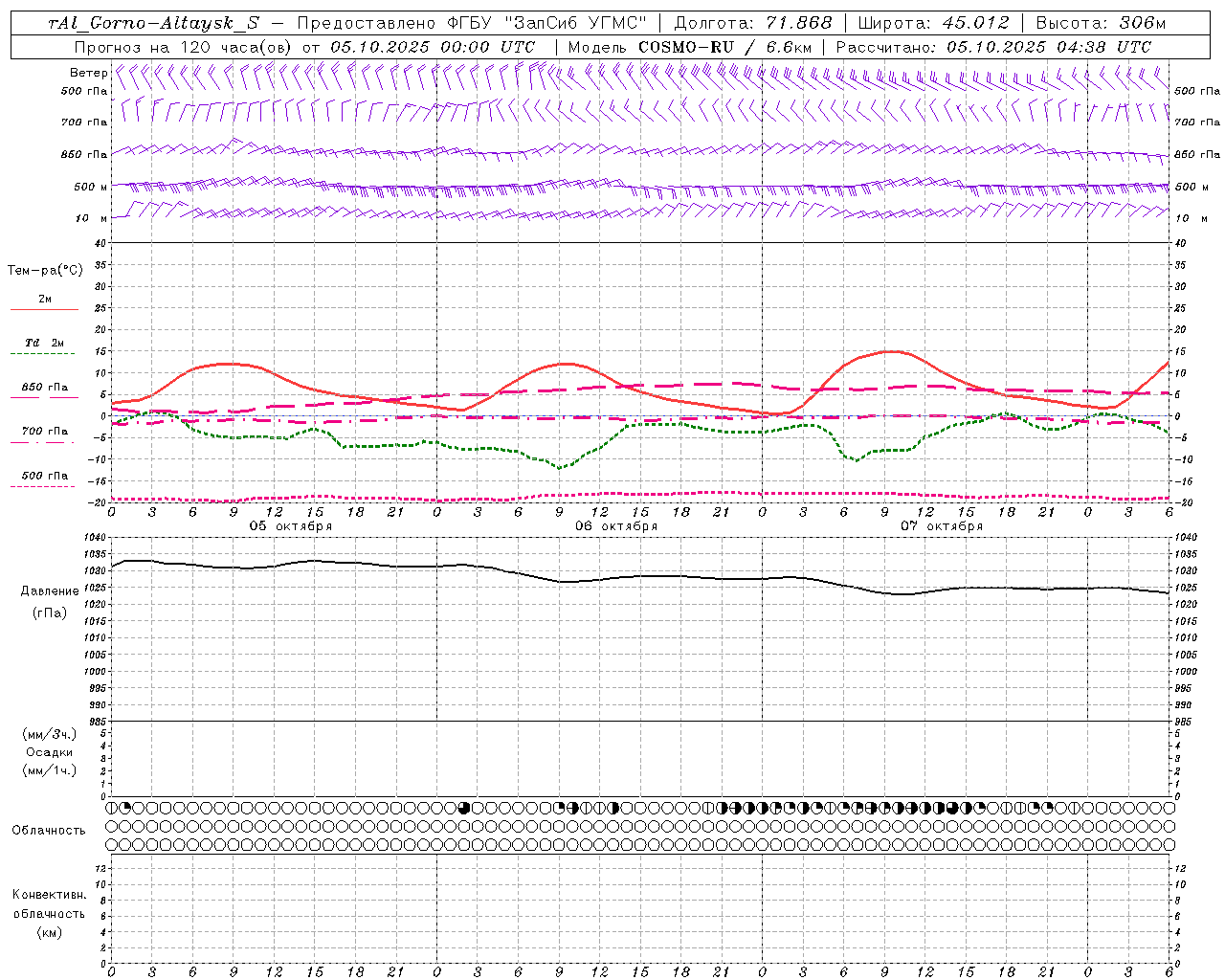Click the 2м temperature legend label
Screen dimensions: 1225x980
point(45,300)
